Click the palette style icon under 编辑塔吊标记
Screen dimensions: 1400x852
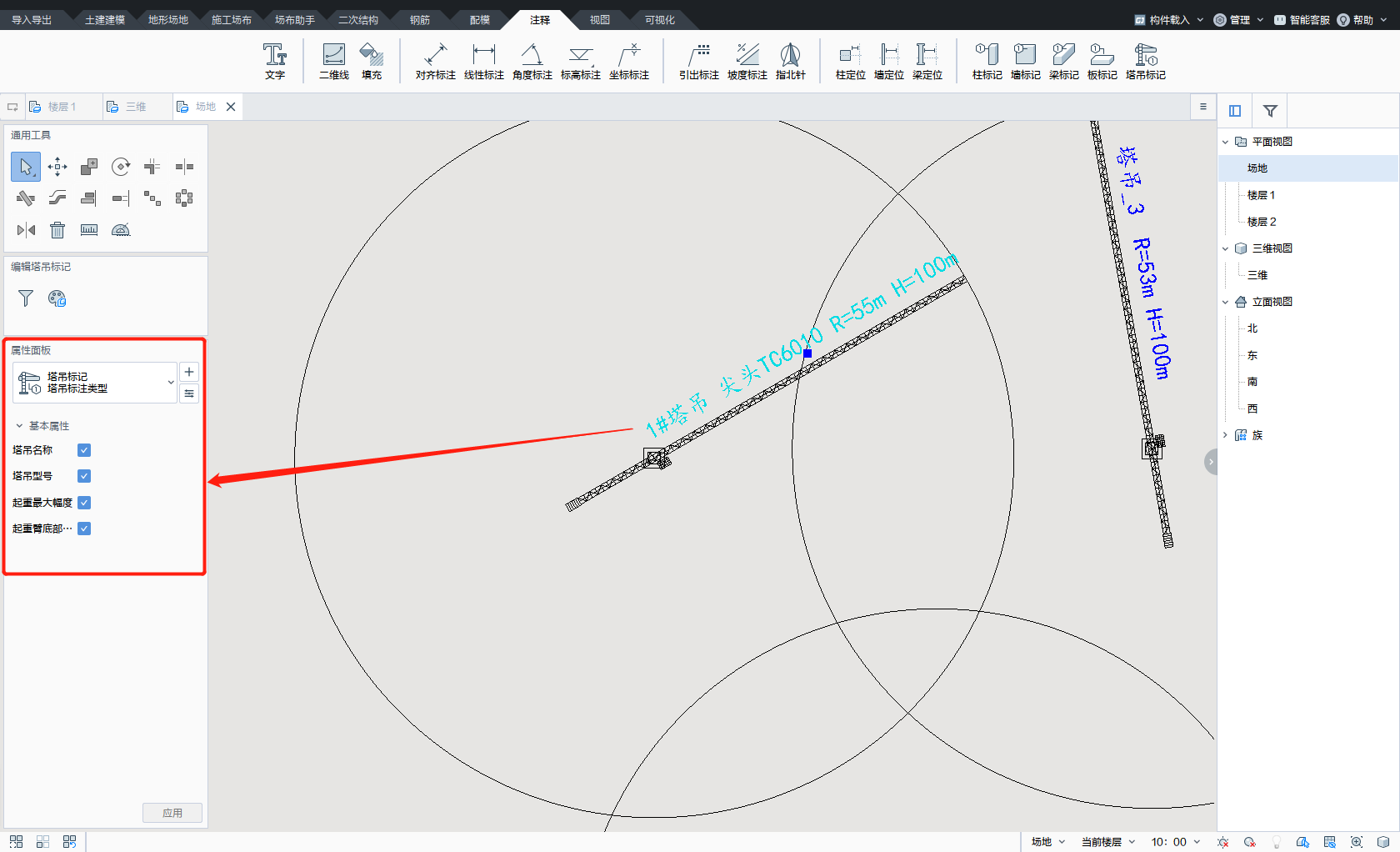click(57, 298)
